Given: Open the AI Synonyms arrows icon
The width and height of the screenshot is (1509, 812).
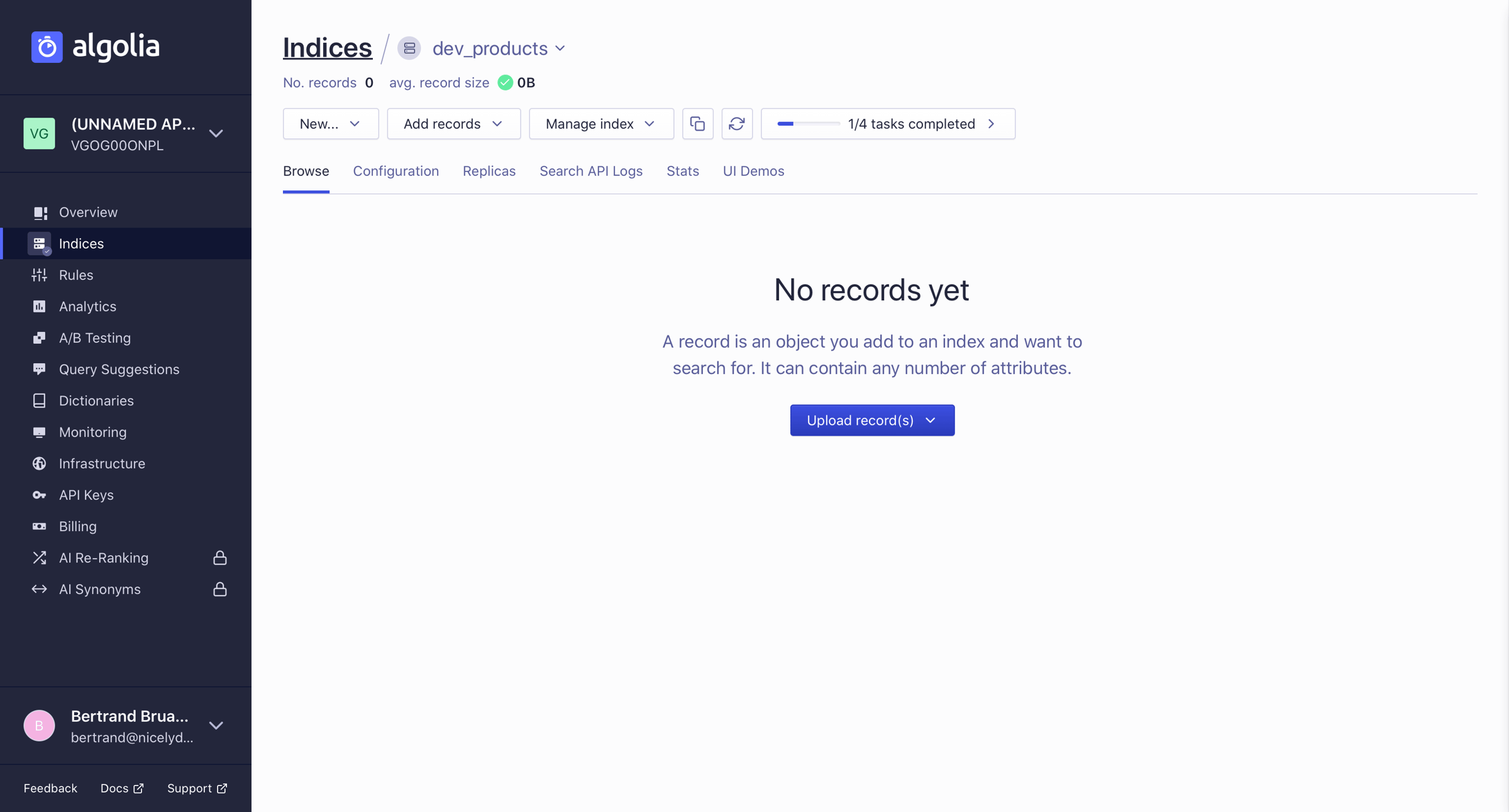Looking at the screenshot, I should pyautogui.click(x=39, y=589).
